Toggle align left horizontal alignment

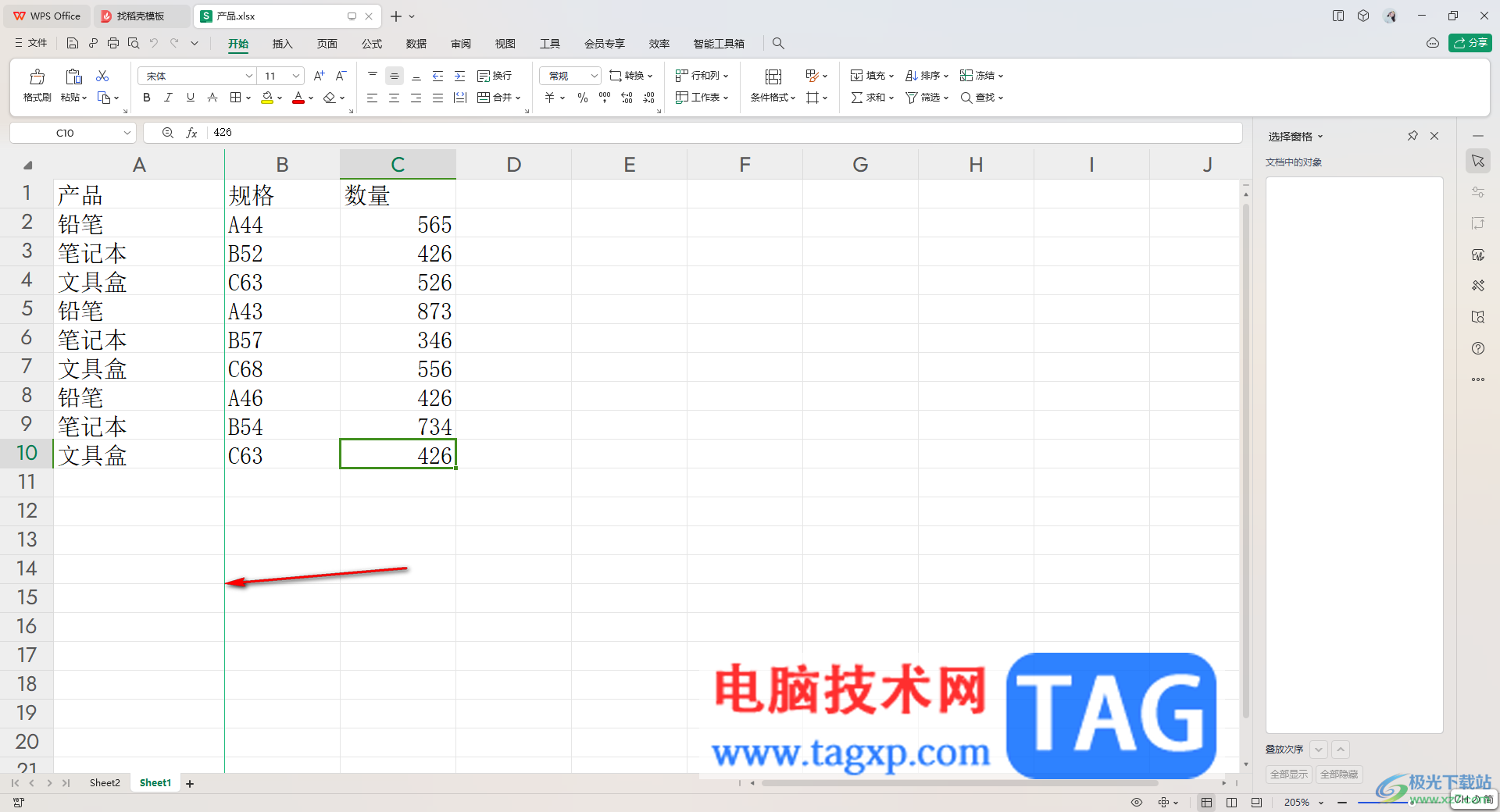coord(373,98)
